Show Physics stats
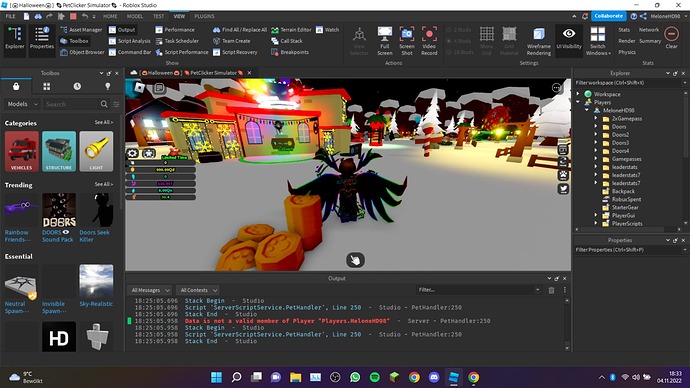690x388 pixels. point(627,52)
